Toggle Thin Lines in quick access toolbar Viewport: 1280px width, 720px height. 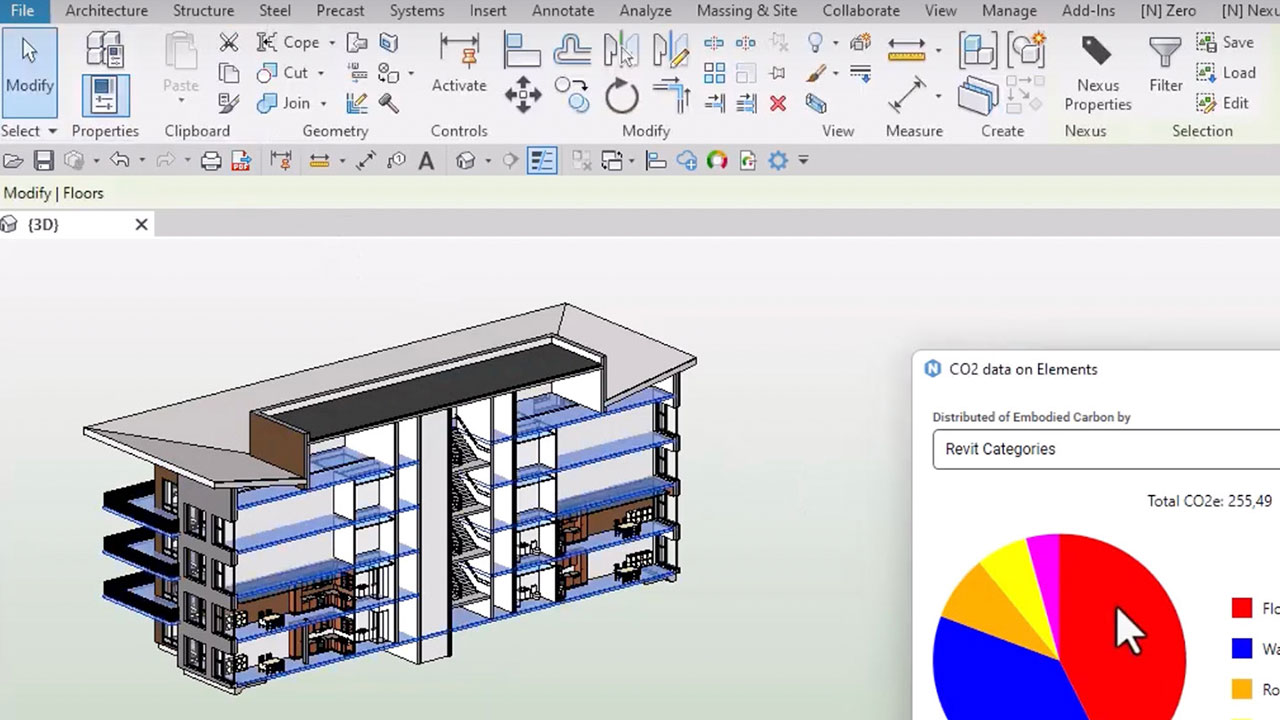click(x=541, y=161)
